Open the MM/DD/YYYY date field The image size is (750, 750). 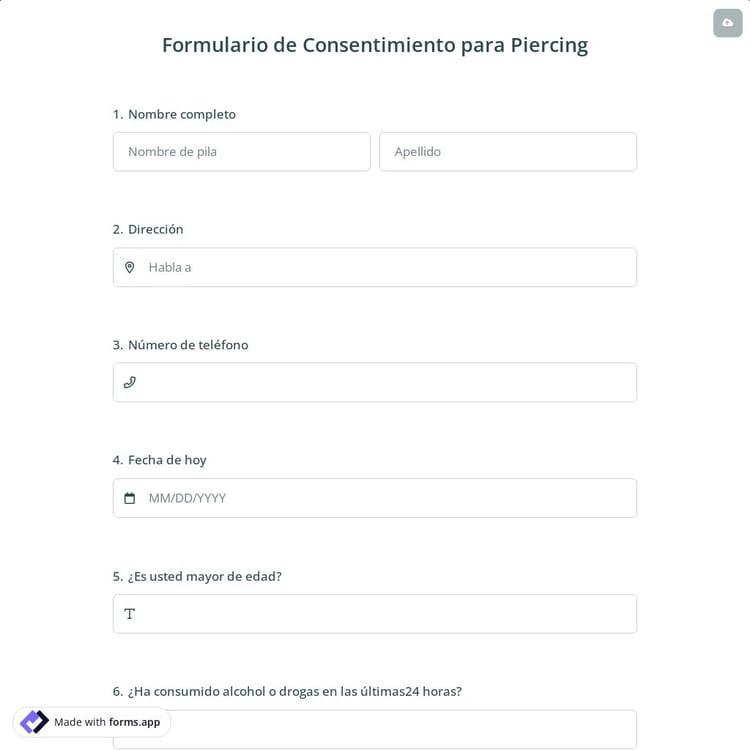385,498
